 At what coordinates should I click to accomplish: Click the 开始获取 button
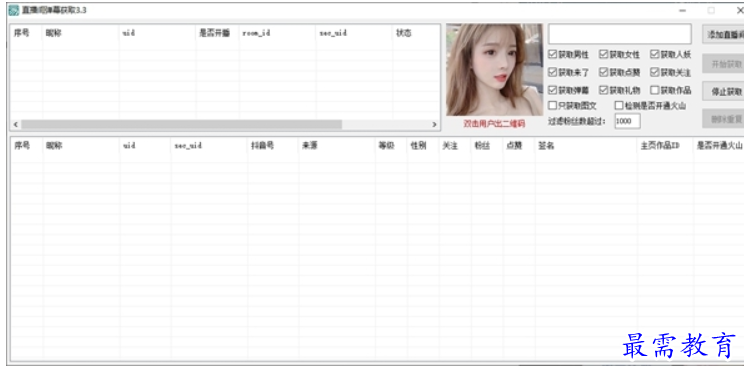click(x=723, y=64)
